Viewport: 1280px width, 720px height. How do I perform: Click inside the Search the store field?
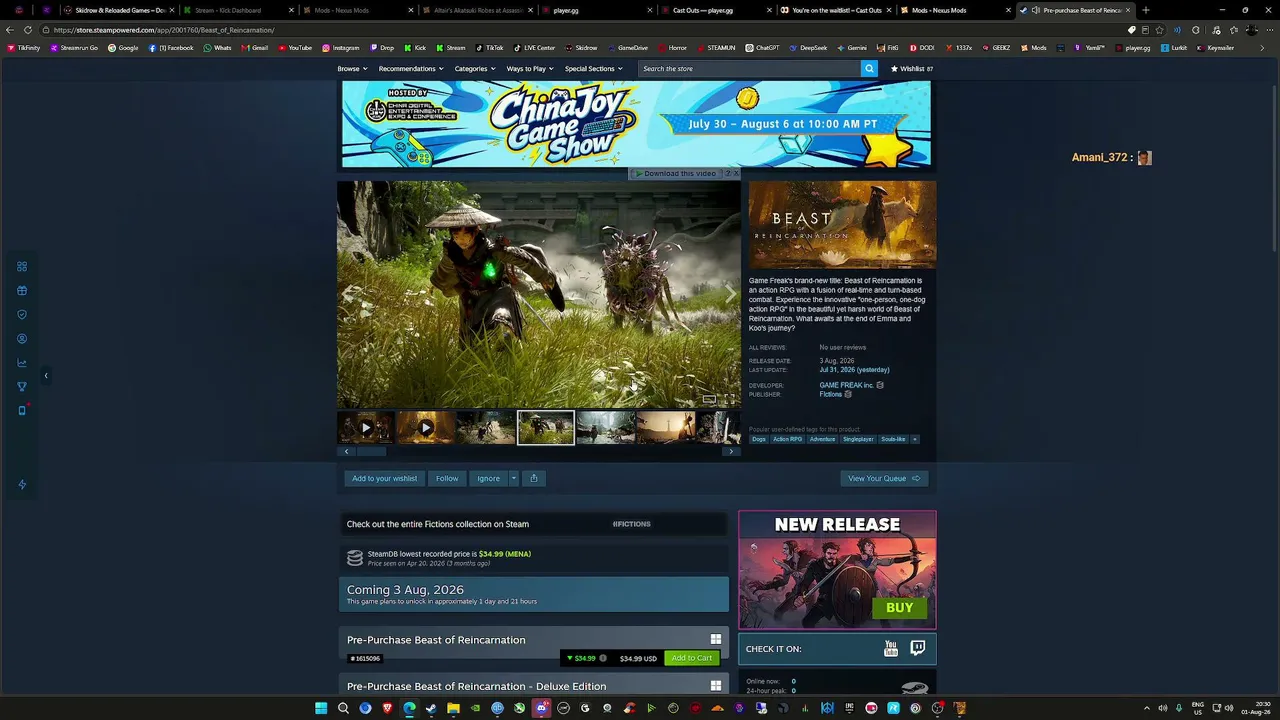tap(749, 69)
